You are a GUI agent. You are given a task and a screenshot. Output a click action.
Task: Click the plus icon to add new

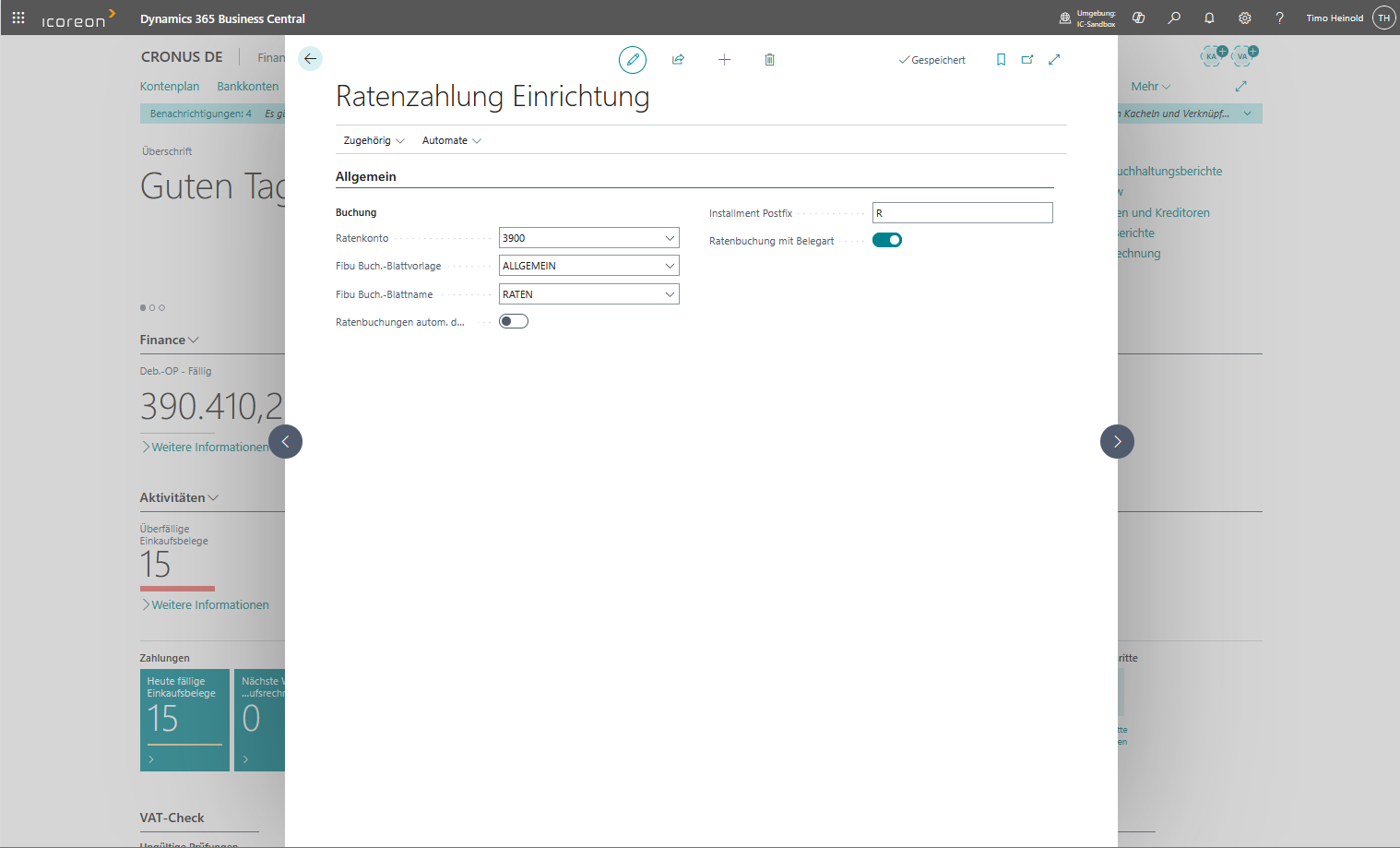tap(724, 60)
